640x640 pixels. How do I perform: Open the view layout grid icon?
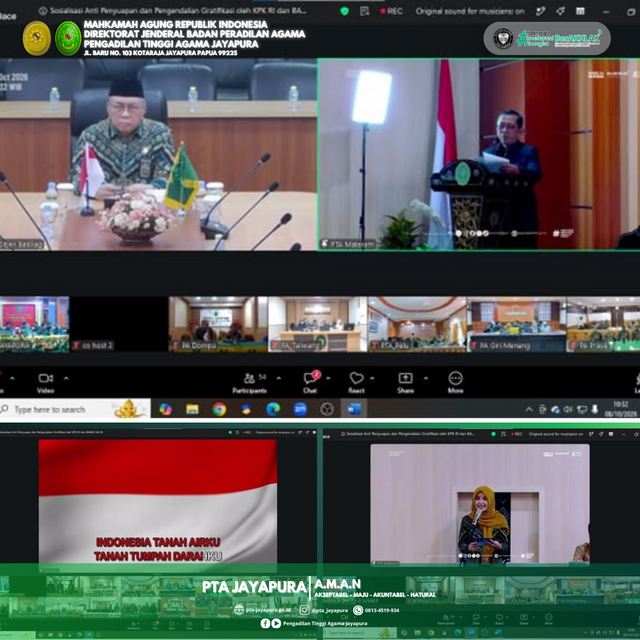(x=580, y=11)
